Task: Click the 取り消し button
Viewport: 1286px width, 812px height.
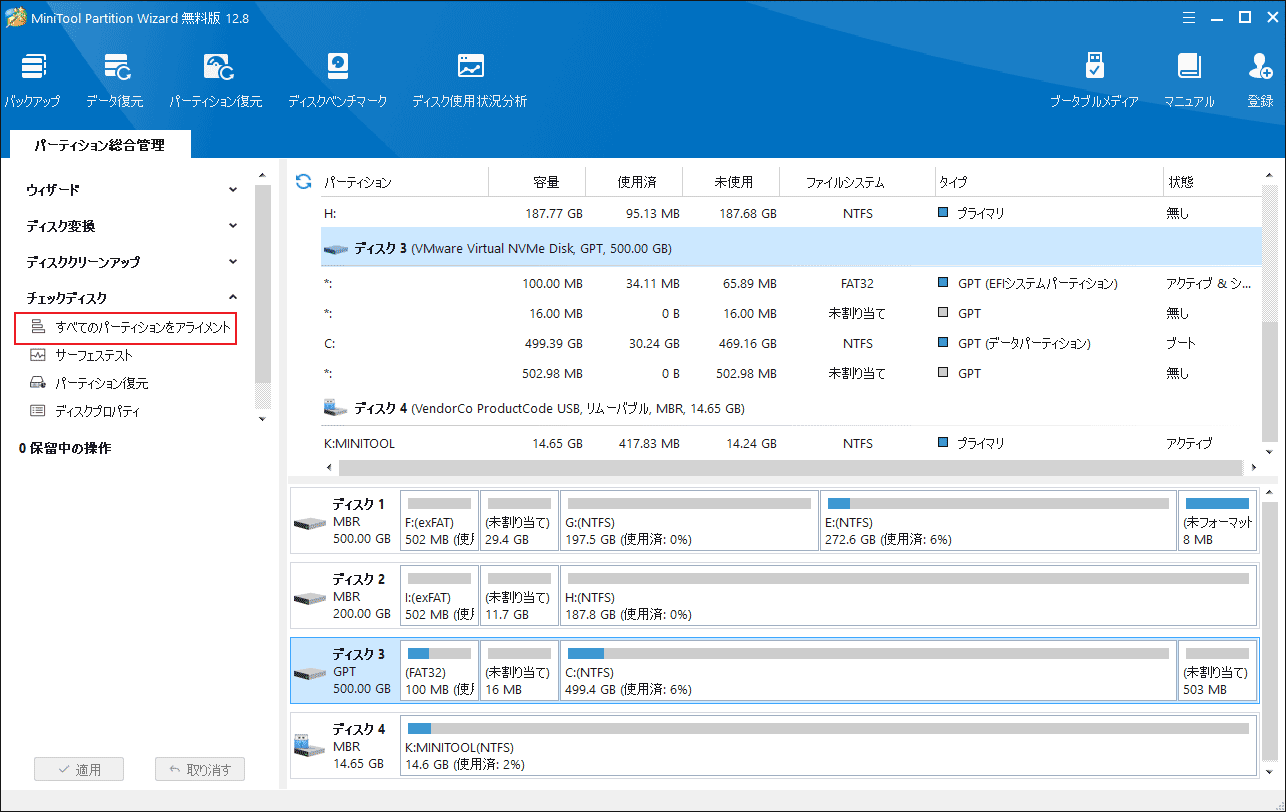Action: point(199,768)
